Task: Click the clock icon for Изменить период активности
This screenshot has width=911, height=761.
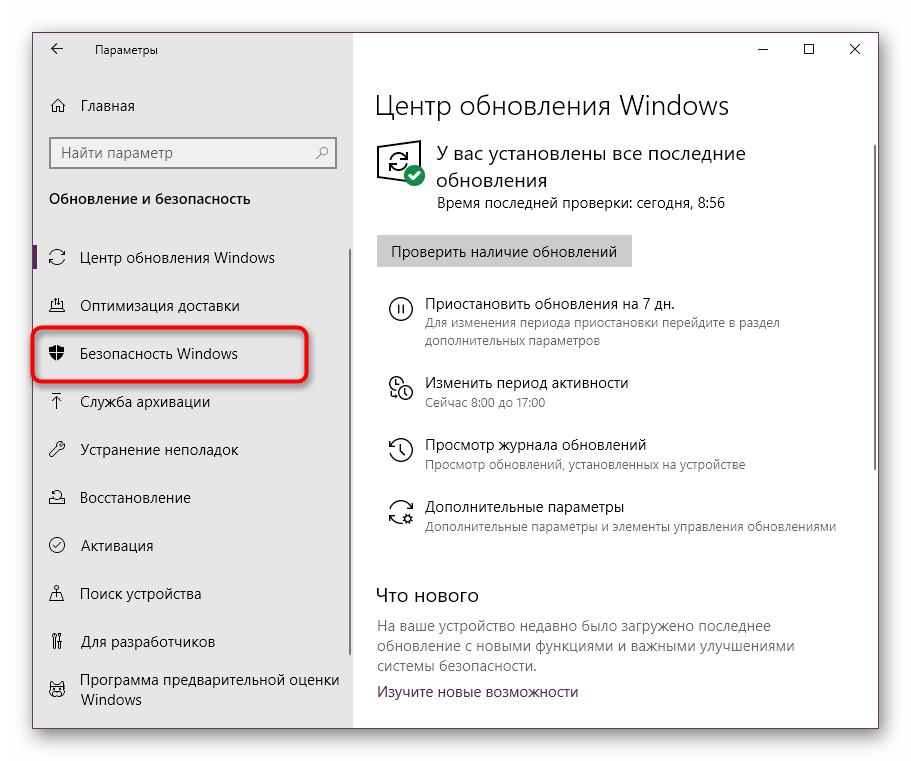Action: click(x=401, y=388)
